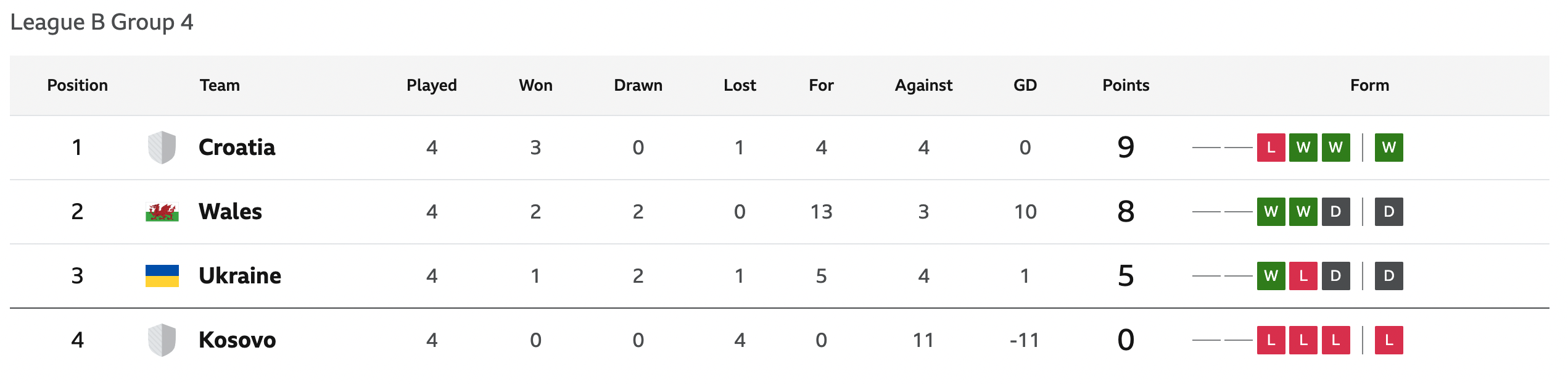Select Kosovo's latest L badge after the divider
The image size is (1568, 384).
(x=1389, y=340)
